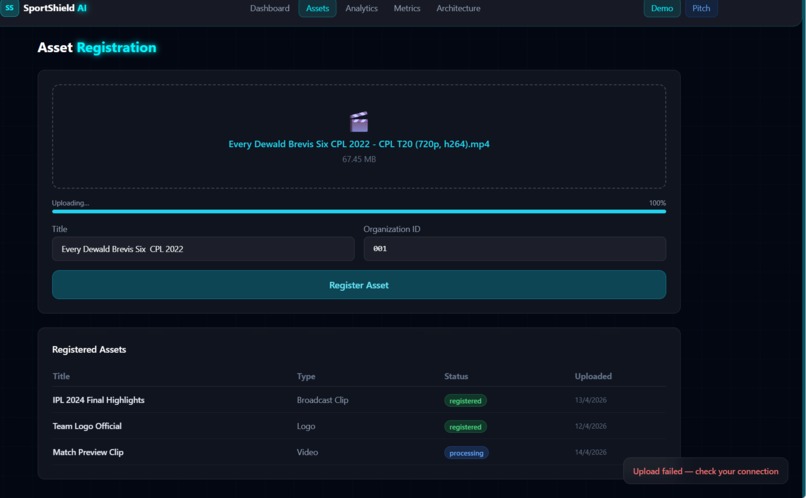Click the uploaded mp4 filename in dropzone
The width and height of the screenshot is (806, 498).
[x=359, y=144]
